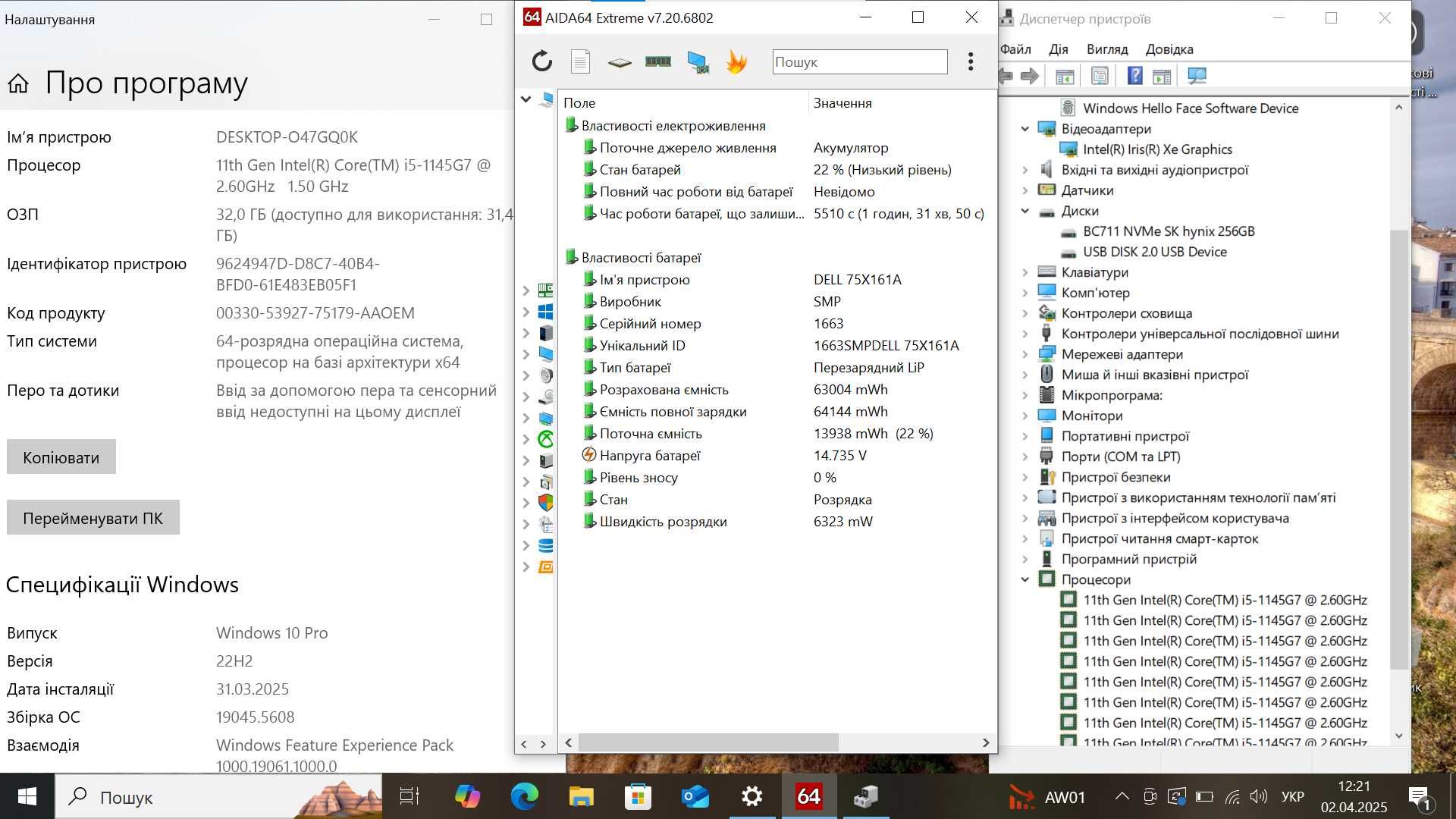Open the three-dot menu in AIDA64
Screen dimensions: 1456x819
pyautogui.click(x=971, y=61)
